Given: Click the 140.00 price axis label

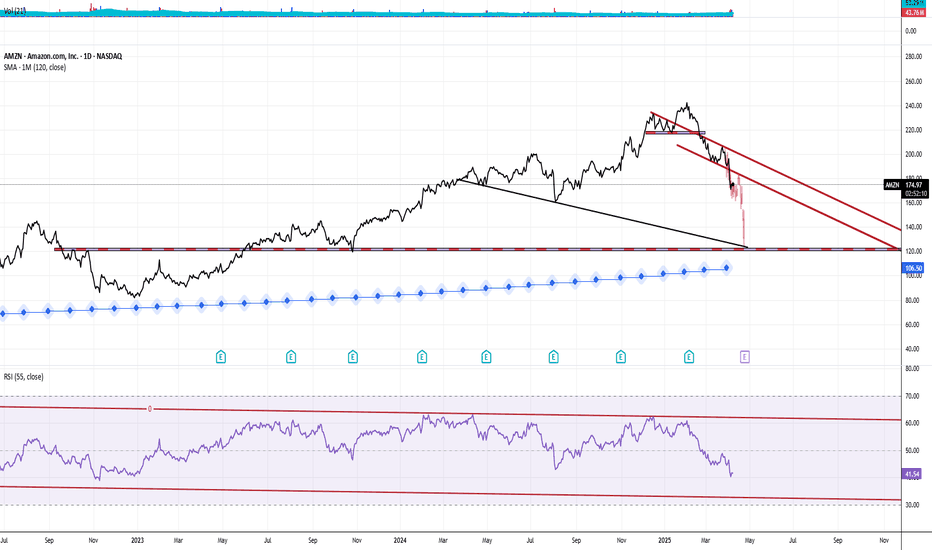Looking at the screenshot, I should (x=914, y=227).
